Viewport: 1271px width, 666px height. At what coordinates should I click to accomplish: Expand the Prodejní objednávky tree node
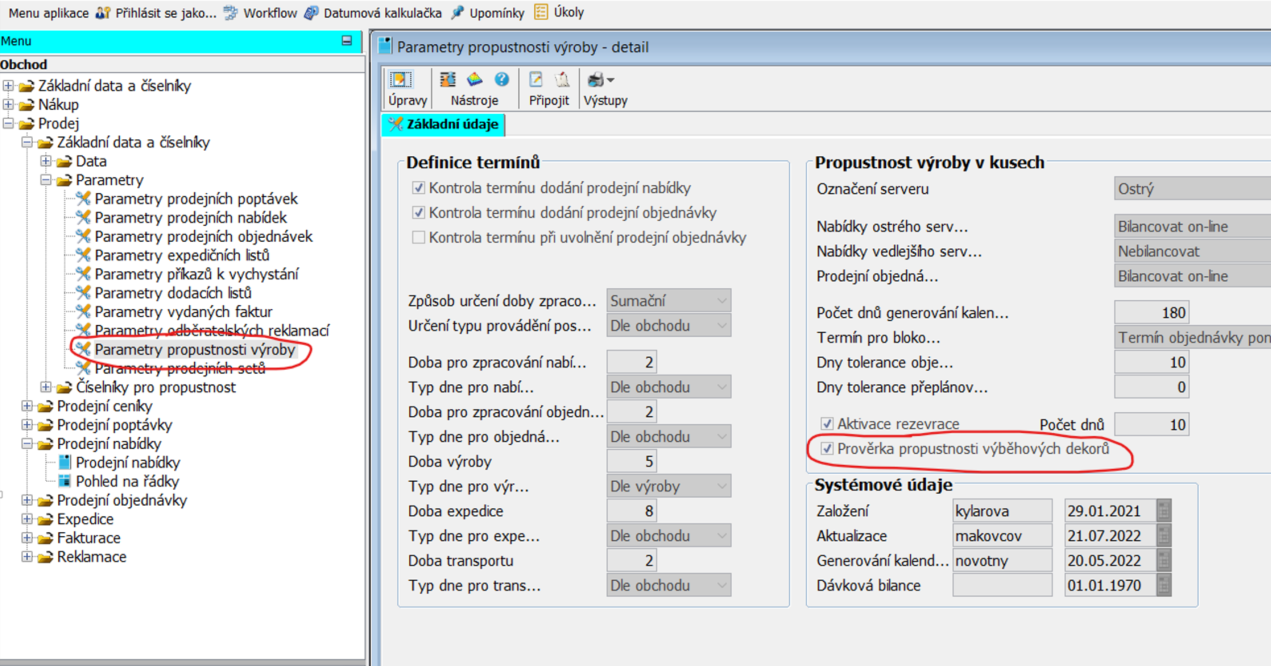27,500
